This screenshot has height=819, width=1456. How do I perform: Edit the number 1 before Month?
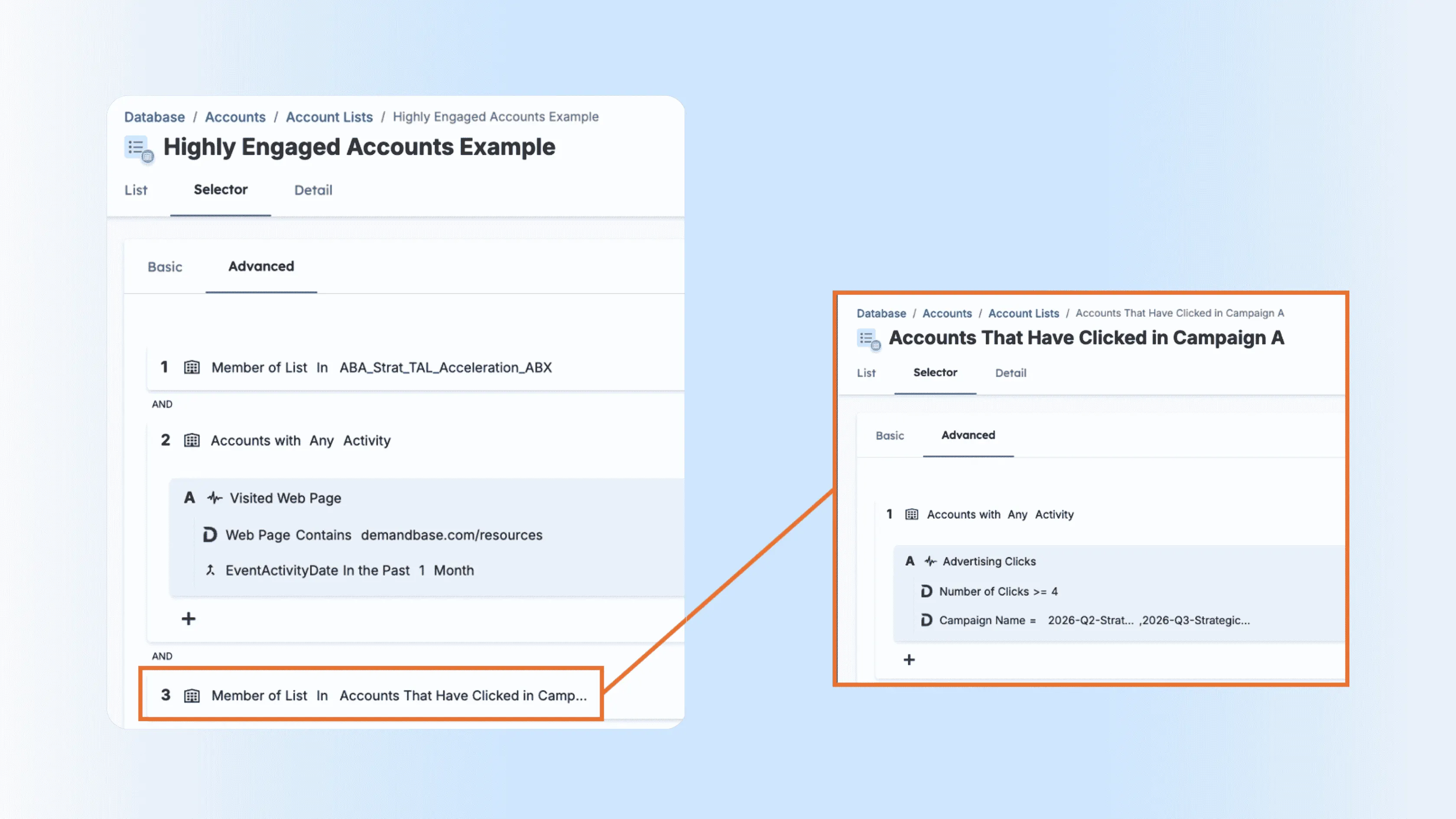422,571
